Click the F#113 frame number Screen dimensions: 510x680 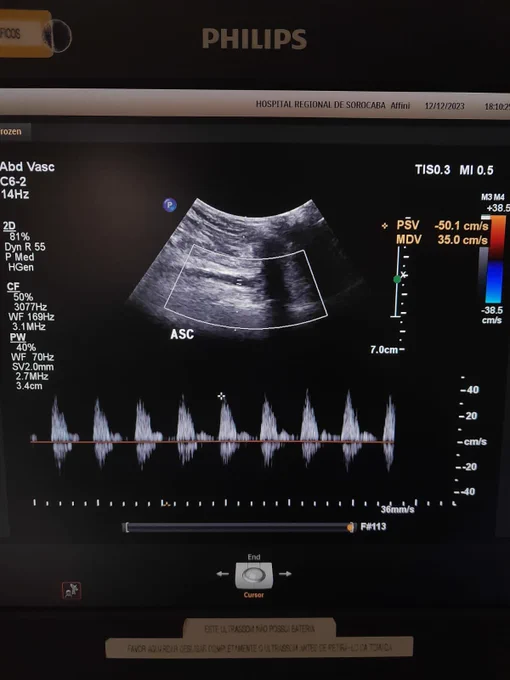coord(373,526)
